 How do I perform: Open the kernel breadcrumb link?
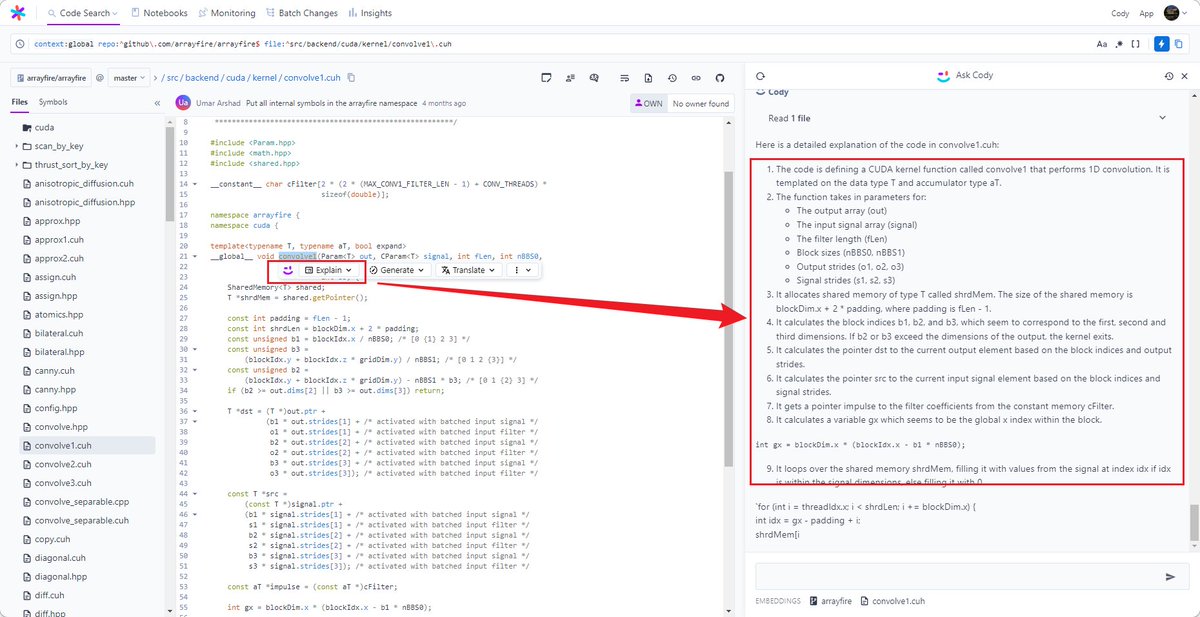(267, 77)
